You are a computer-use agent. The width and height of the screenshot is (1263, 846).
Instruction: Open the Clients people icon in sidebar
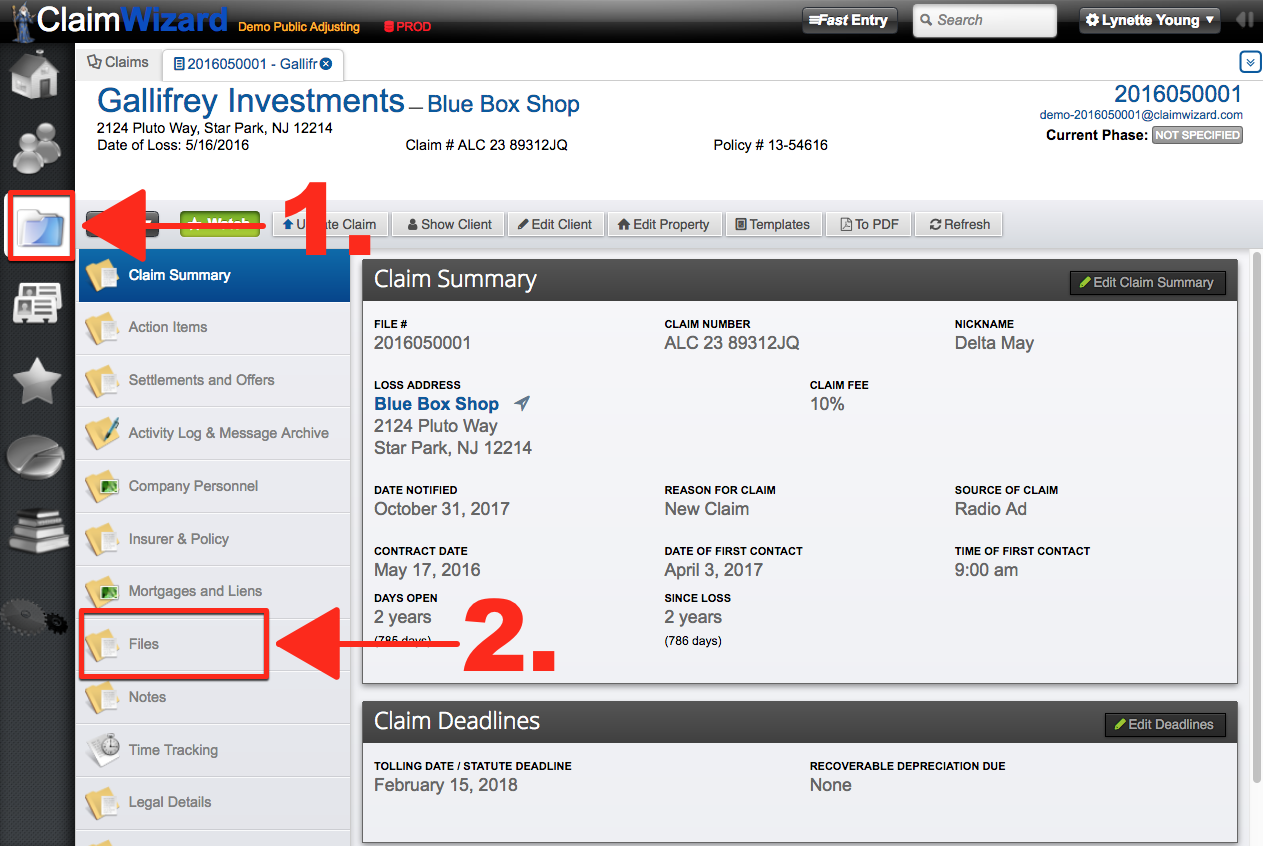click(37, 148)
